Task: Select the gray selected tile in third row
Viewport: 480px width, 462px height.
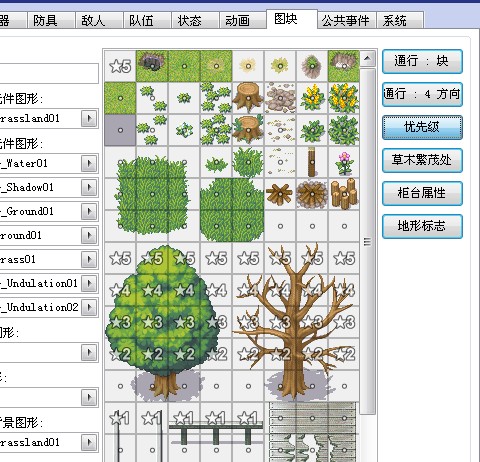Action: coord(120,130)
